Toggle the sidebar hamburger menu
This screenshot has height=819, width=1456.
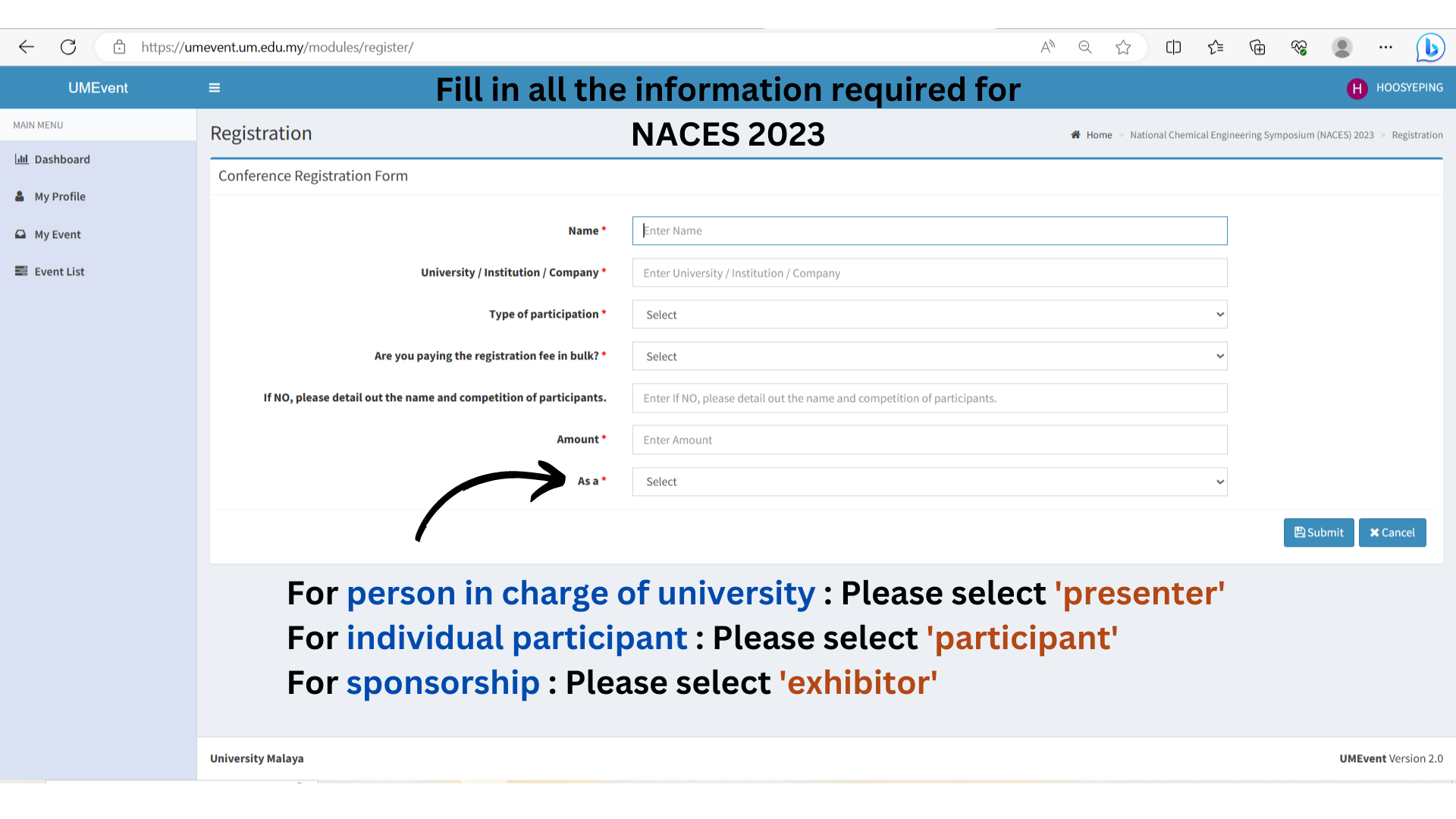(215, 88)
